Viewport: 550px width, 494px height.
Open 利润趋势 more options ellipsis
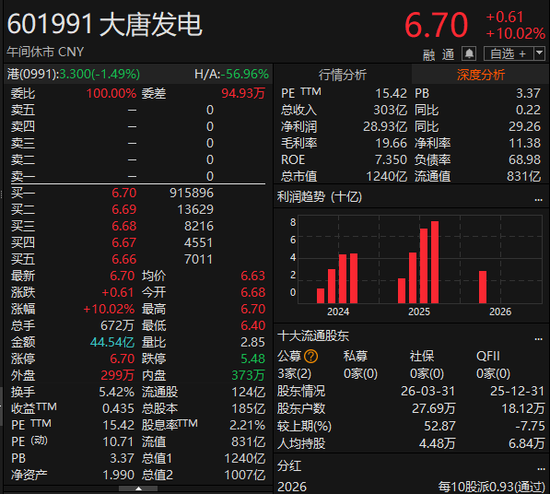(538, 200)
